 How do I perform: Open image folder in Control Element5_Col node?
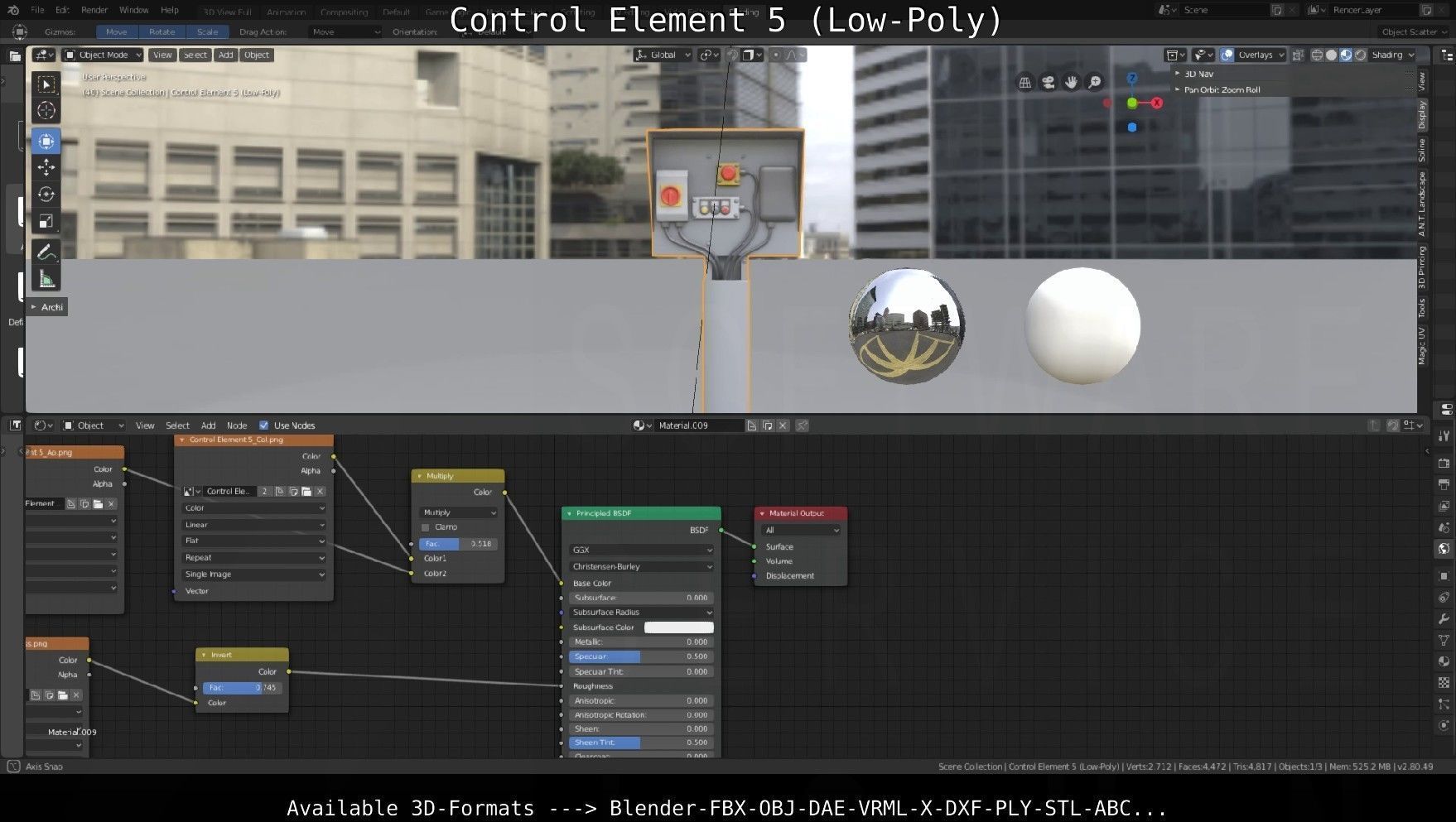306,492
